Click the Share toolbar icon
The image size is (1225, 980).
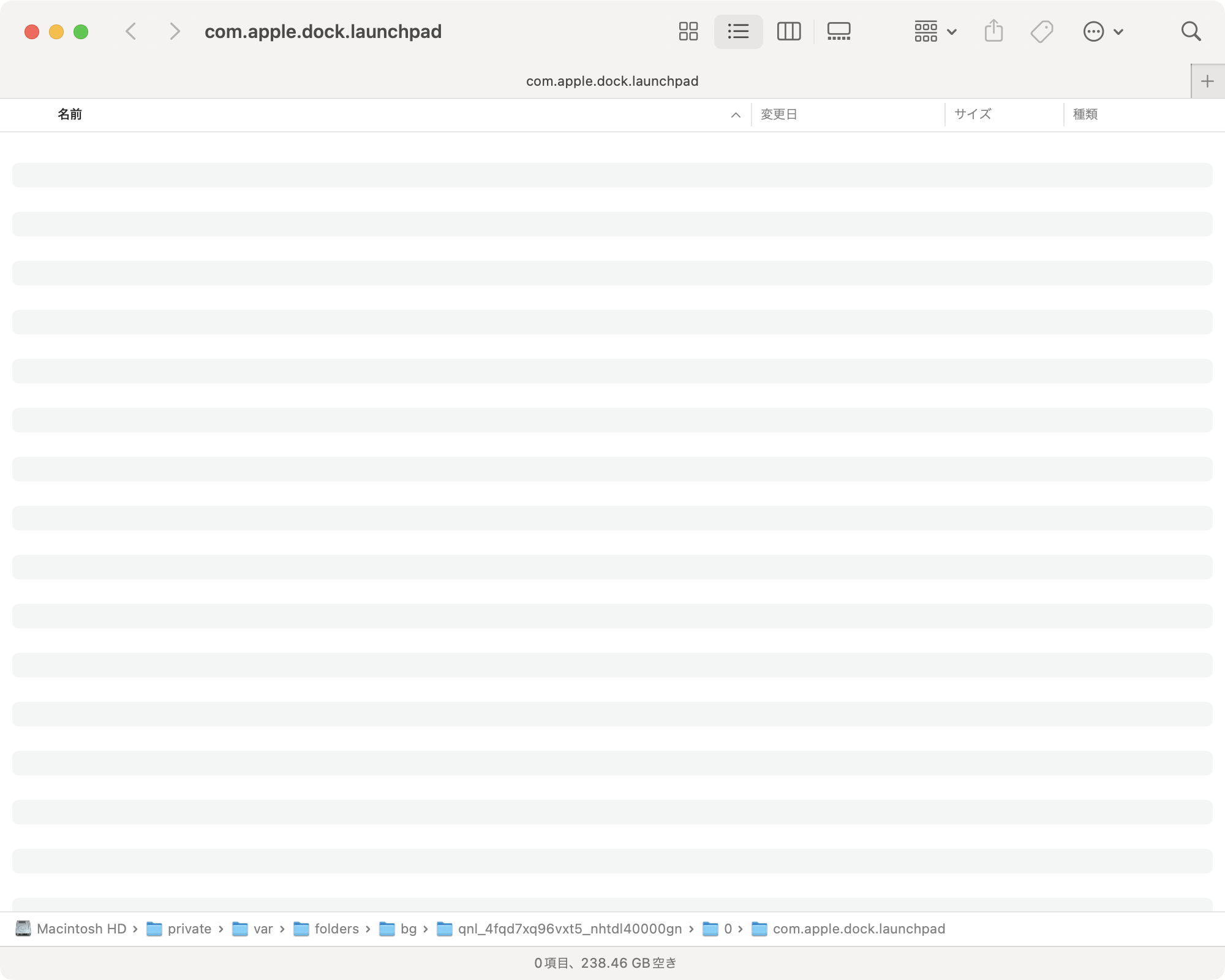993,31
